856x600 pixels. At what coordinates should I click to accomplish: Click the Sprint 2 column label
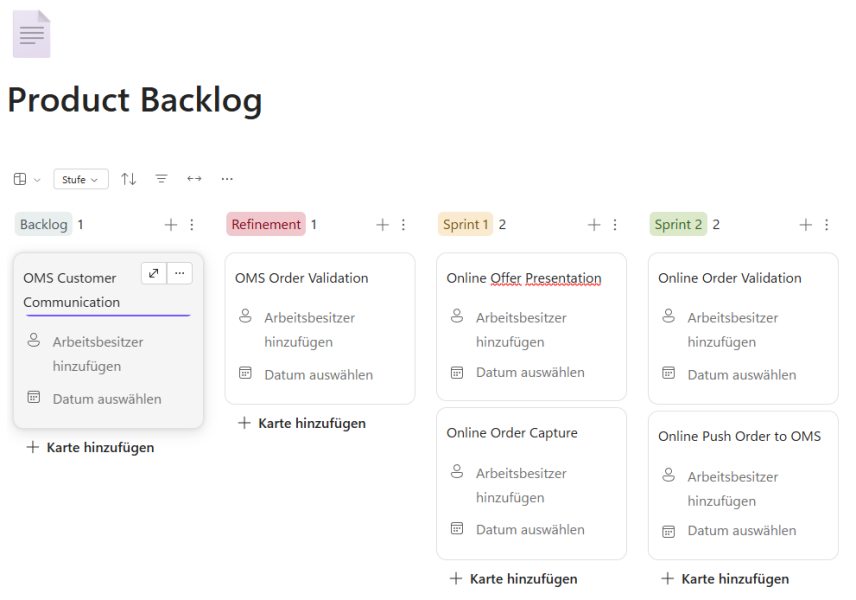(x=677, y=225)
